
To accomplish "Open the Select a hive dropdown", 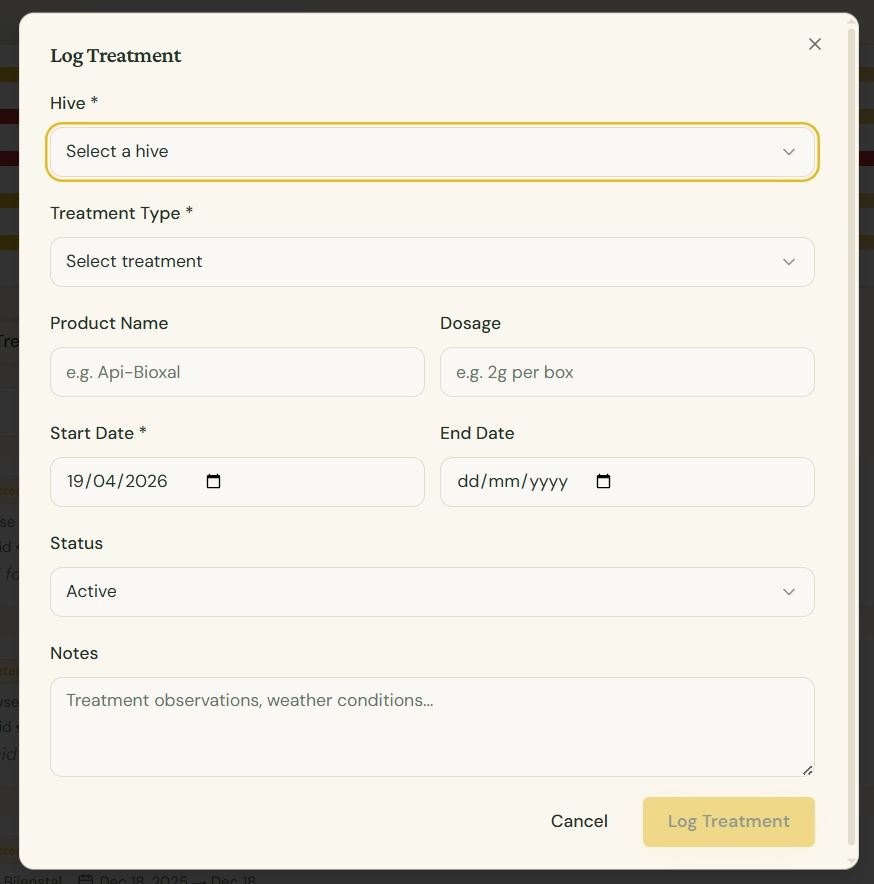I will [x=432, y=152].
